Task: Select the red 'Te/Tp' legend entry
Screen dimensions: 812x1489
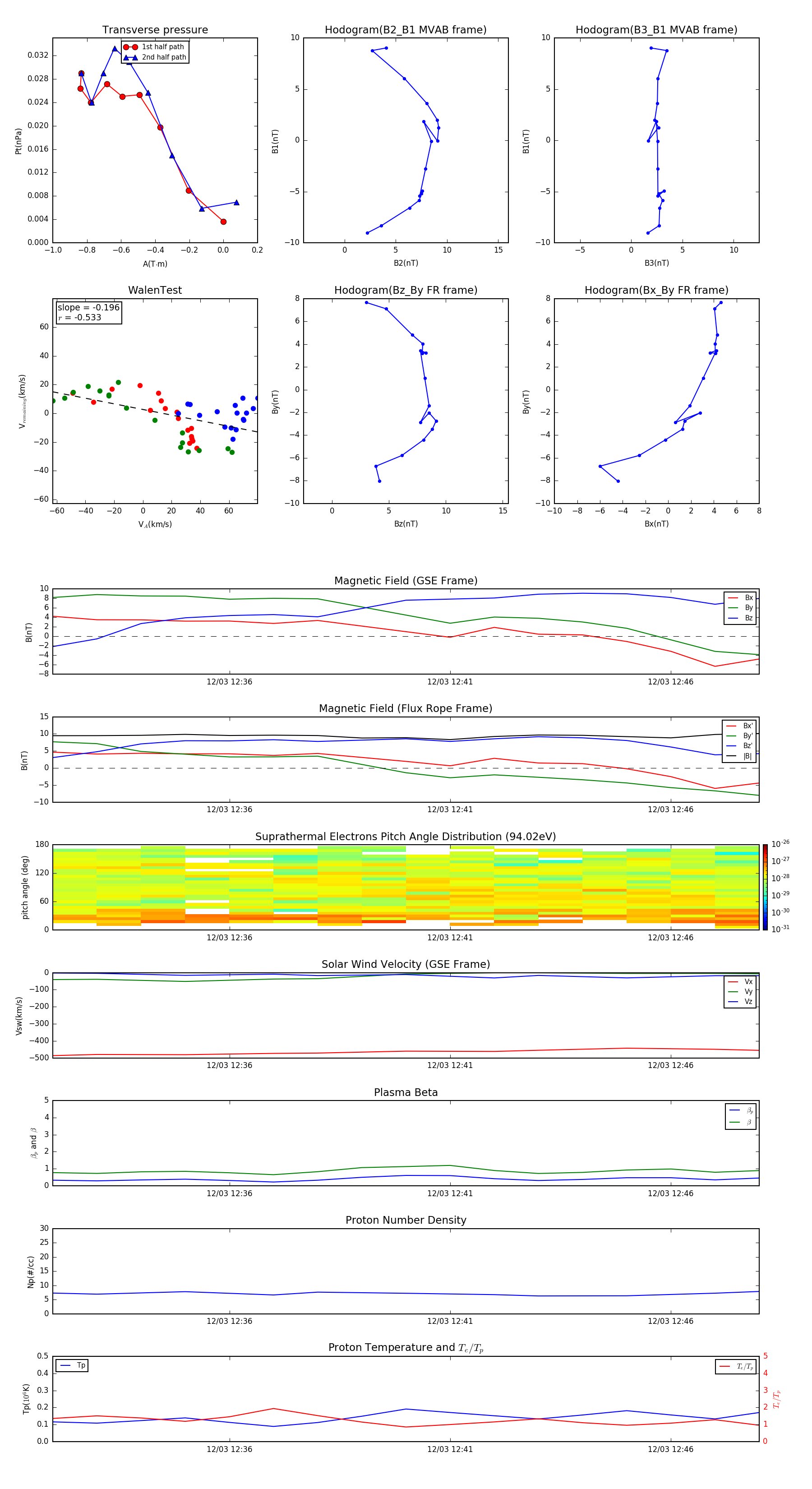Action: click(736, 1366)
